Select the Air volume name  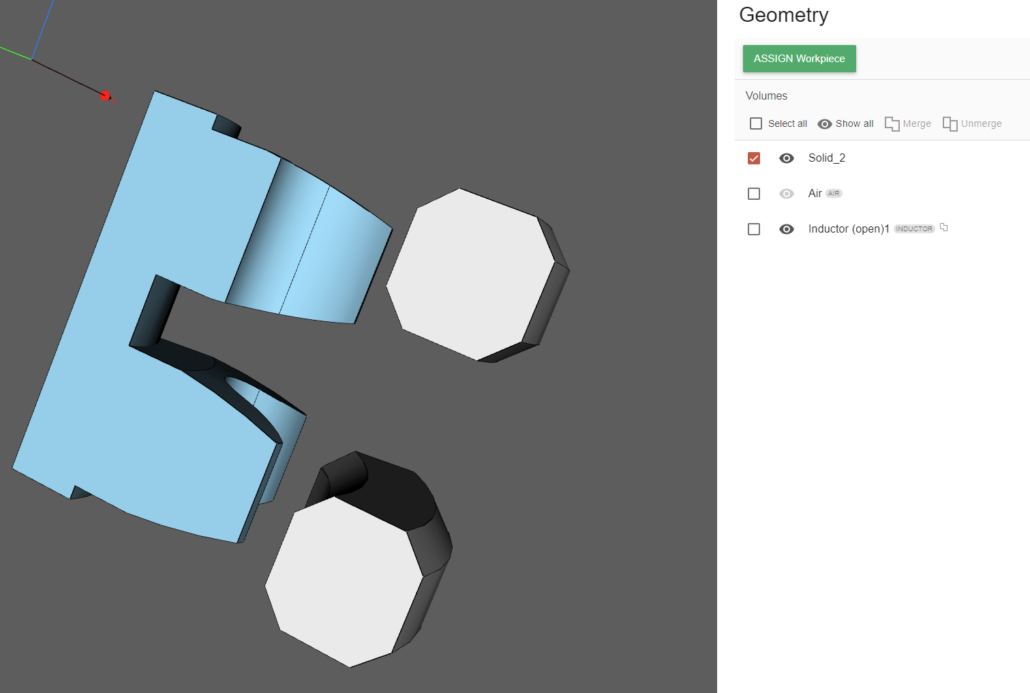815,194
